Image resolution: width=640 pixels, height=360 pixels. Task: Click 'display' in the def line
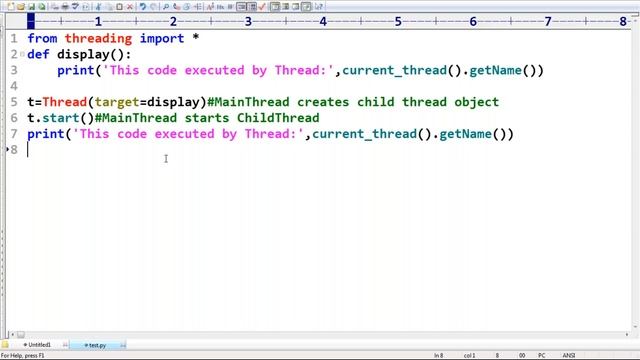coord(83,54)
